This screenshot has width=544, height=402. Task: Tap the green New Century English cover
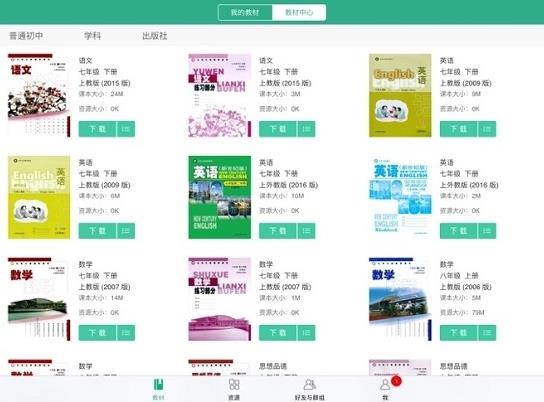[220, 197]
